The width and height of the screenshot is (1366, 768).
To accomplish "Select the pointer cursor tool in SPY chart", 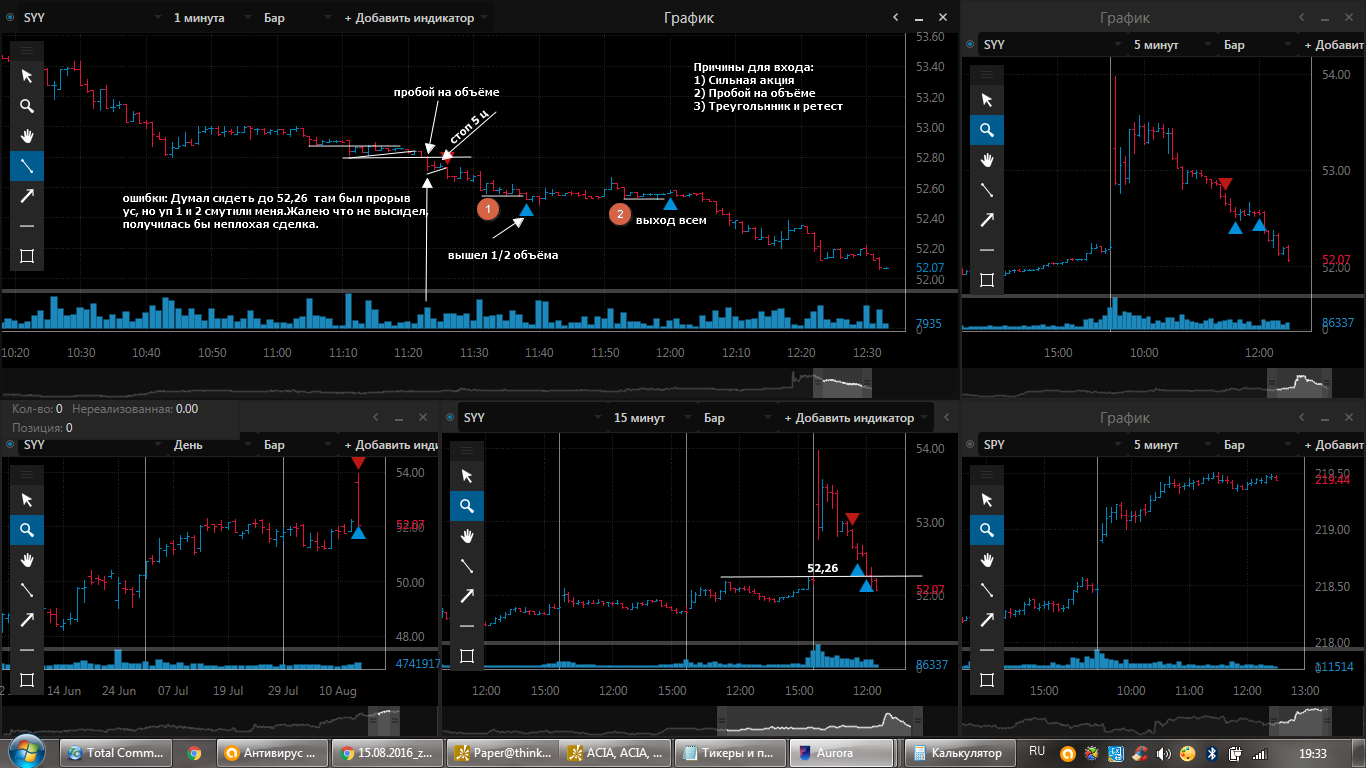I will pos(987,500).
